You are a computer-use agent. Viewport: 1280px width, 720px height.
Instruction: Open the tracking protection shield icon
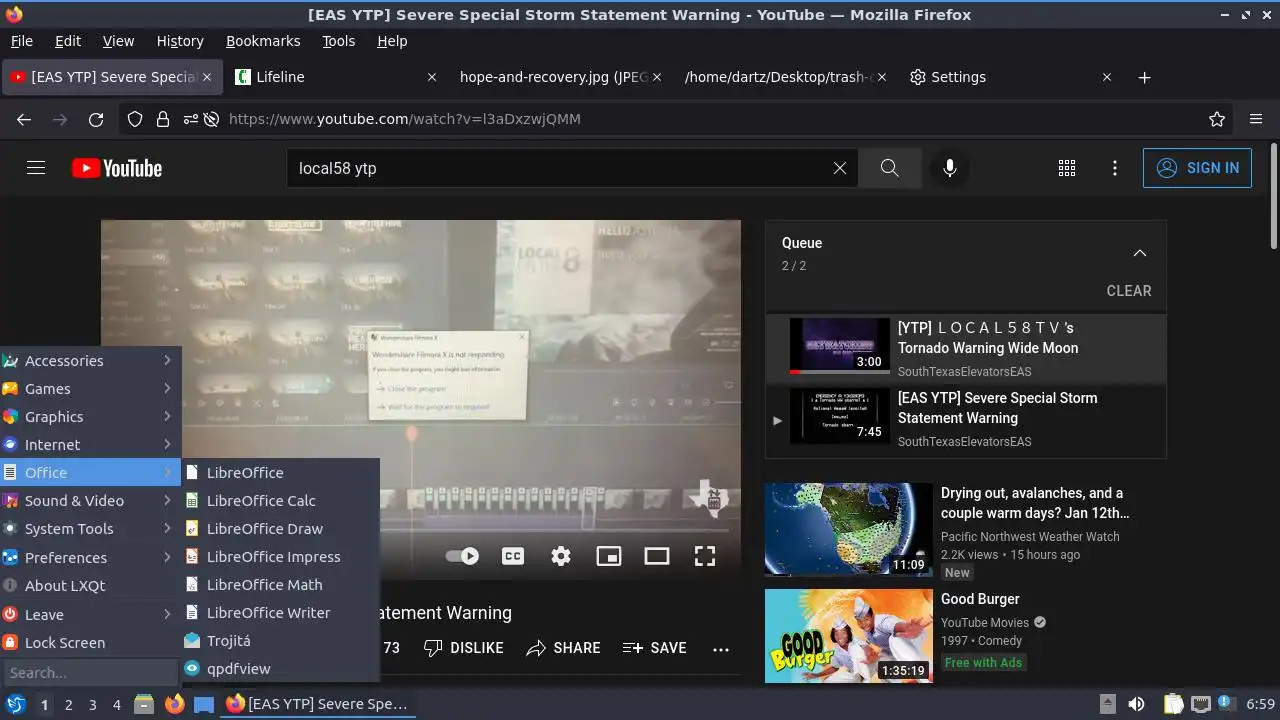point(135,119)
